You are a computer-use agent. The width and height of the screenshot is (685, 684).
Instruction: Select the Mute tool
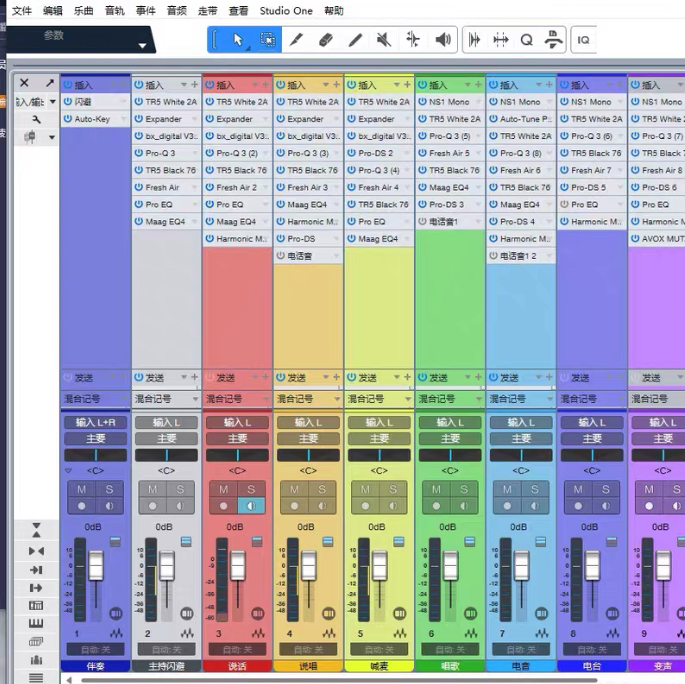pos(384,40)
